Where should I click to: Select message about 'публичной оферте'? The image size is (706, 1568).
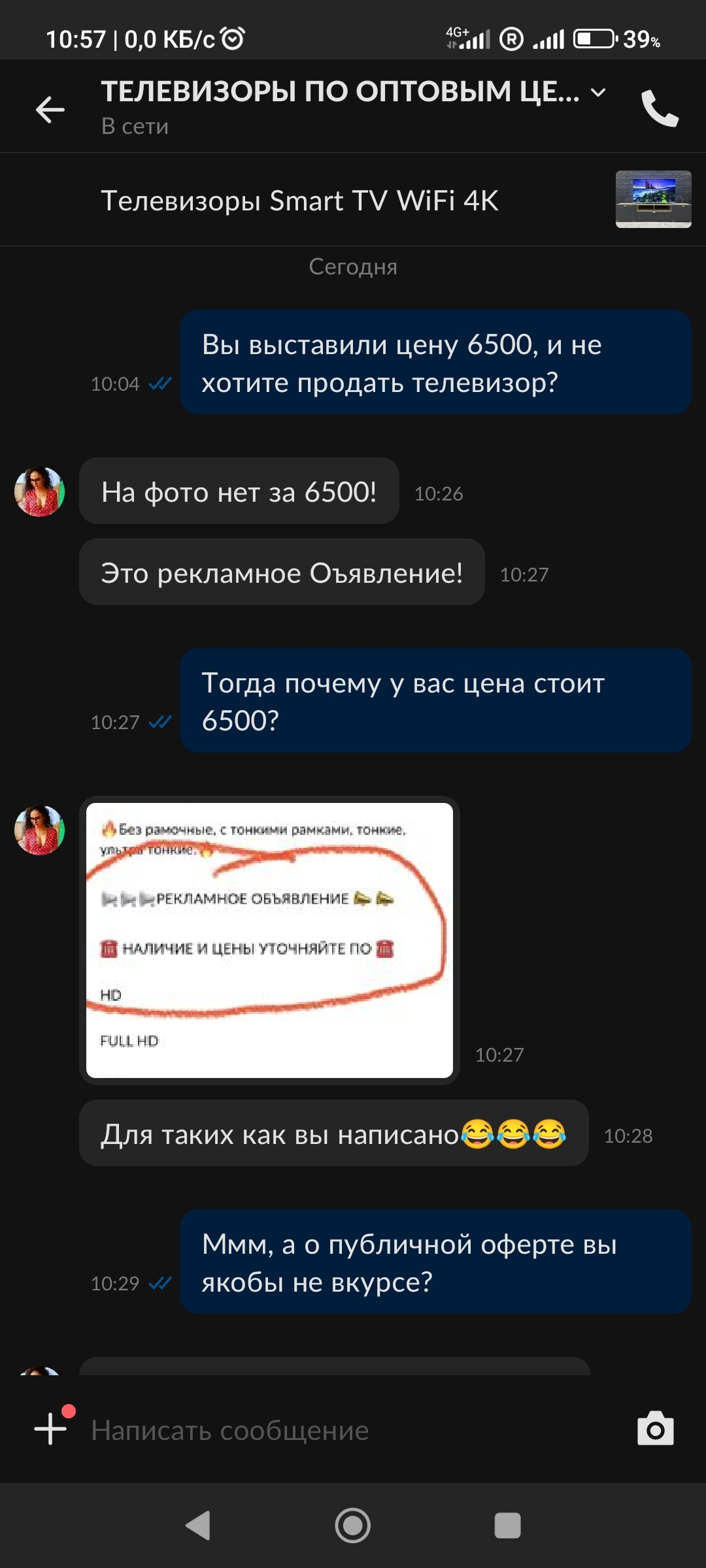point(435,1262)
